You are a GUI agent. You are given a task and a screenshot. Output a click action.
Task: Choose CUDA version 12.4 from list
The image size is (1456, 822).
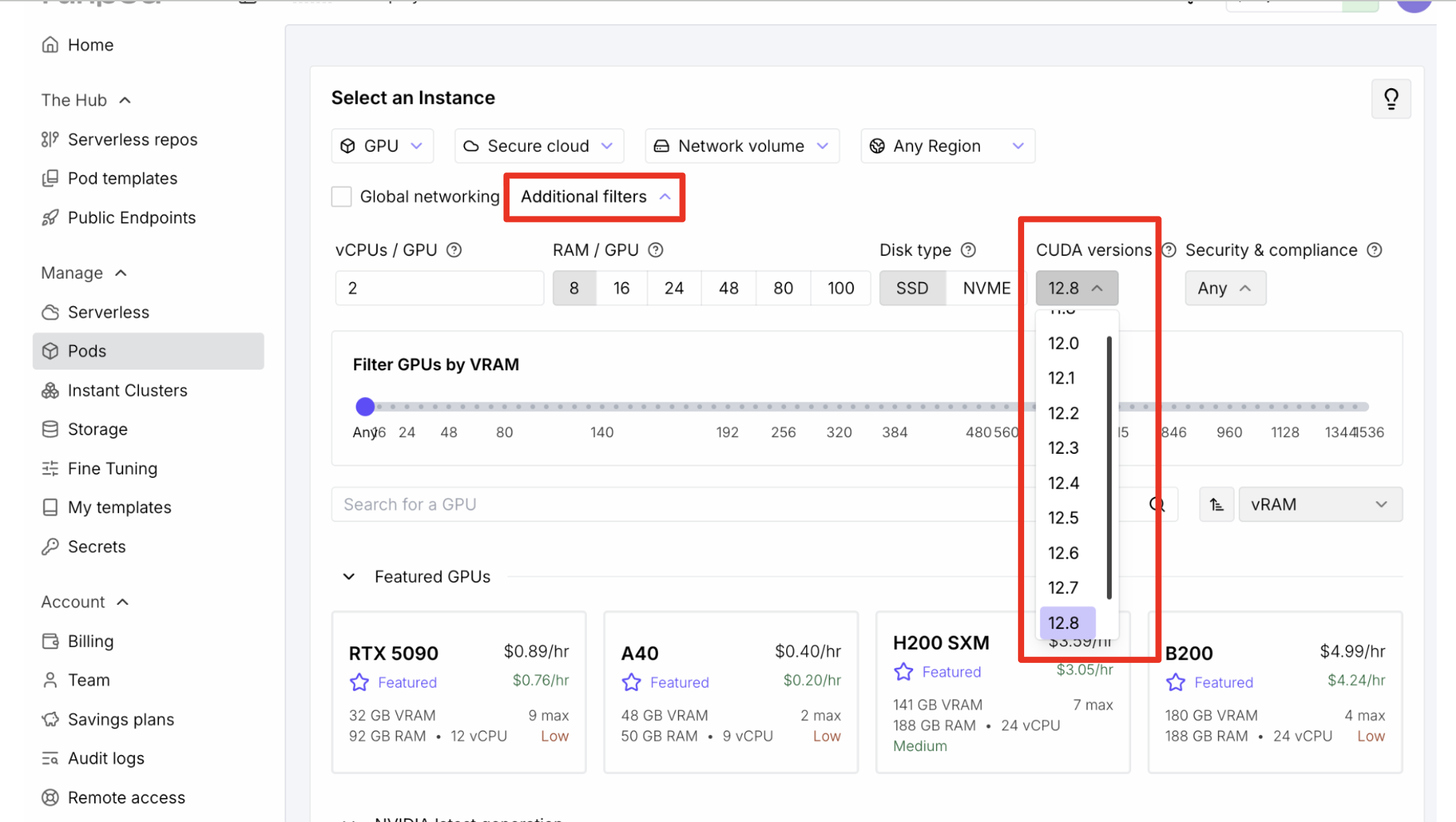[1063, 483]
